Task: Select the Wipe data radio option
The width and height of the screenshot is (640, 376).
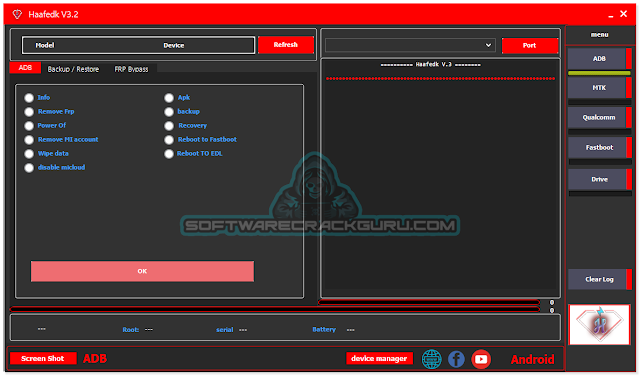Action: (29, 154)
